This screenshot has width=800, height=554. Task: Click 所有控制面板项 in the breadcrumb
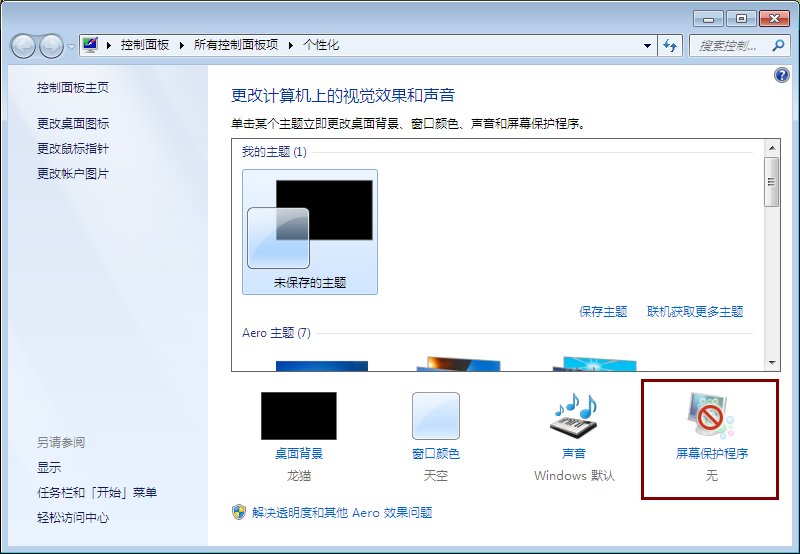click(236, 45)
